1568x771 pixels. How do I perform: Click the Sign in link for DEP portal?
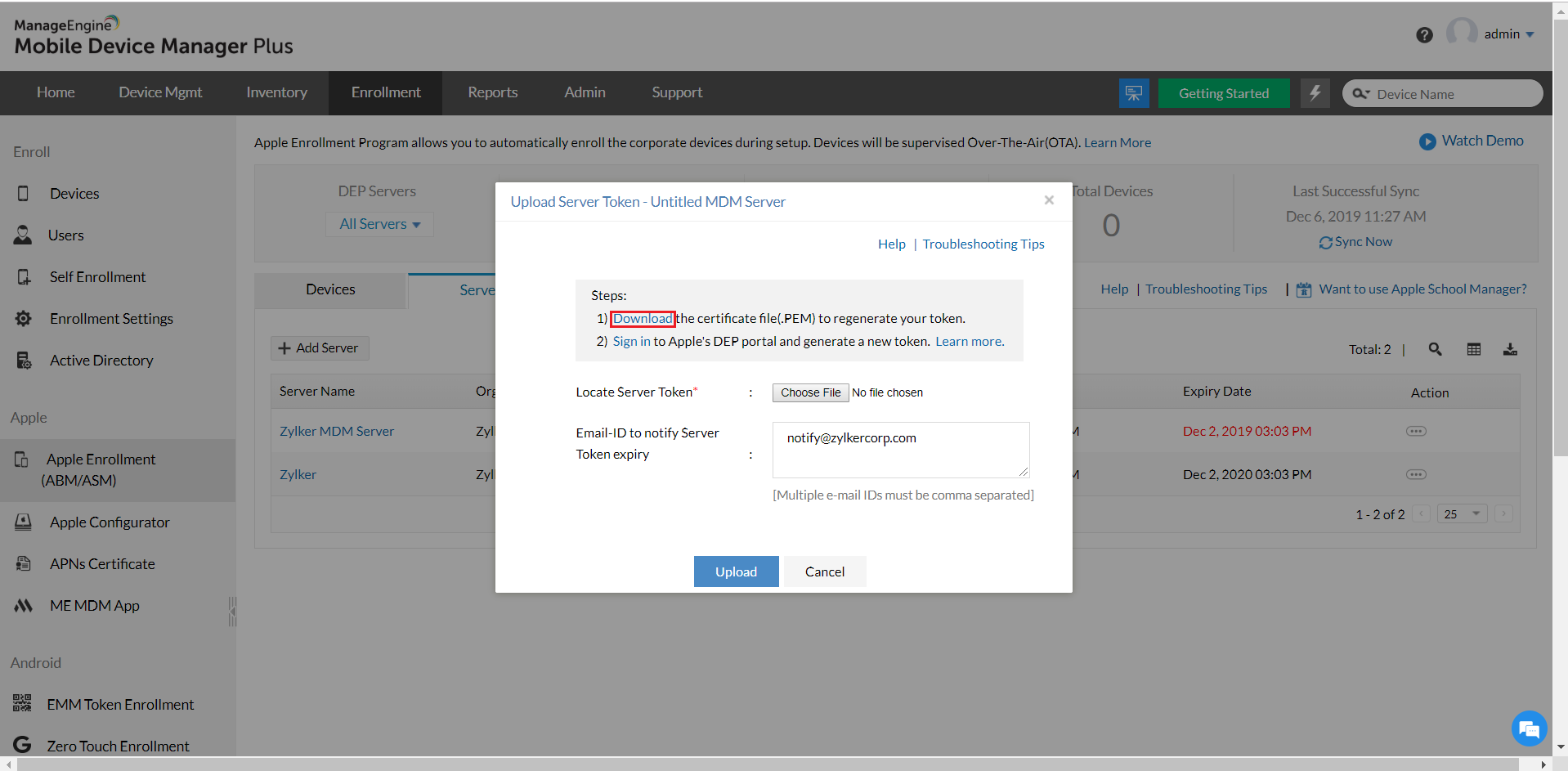(631, 342)
